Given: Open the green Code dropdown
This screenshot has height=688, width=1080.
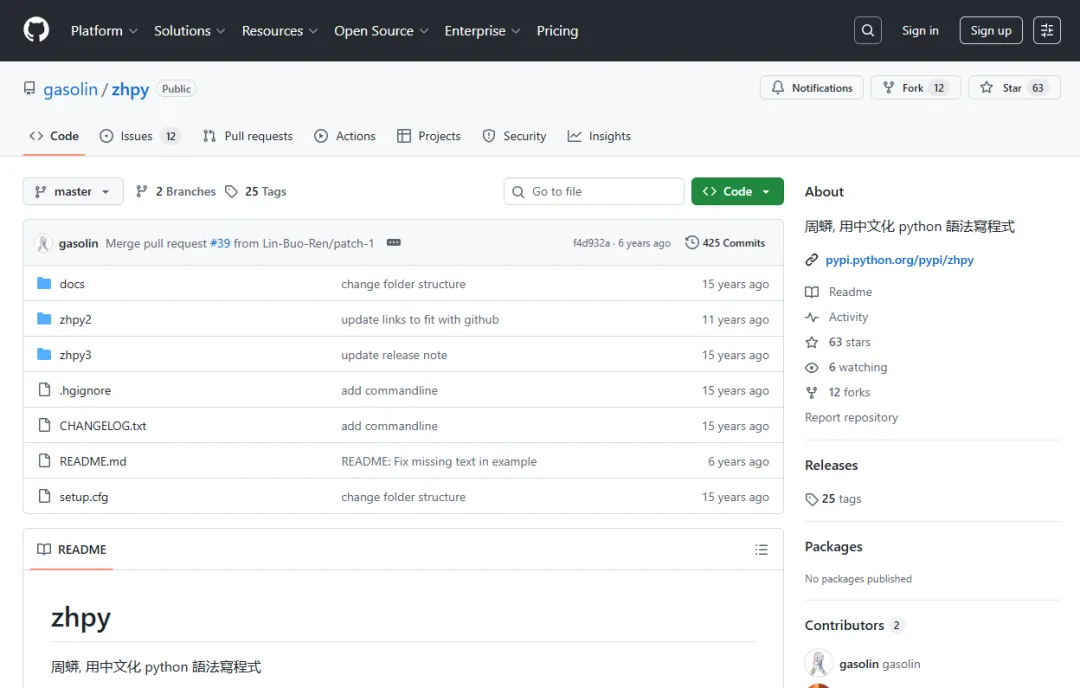Looking at the screenshot, I should click(x=737, y=191).
